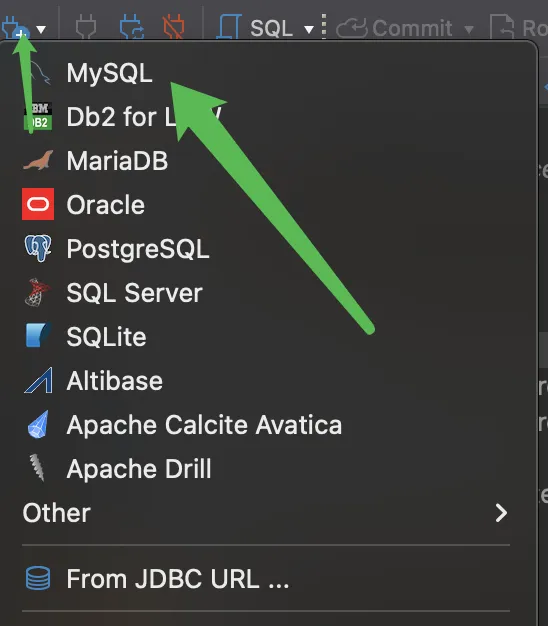Click the Commit button in toolbar
Viewport: 548px width, 626px height.
(394, 28)
